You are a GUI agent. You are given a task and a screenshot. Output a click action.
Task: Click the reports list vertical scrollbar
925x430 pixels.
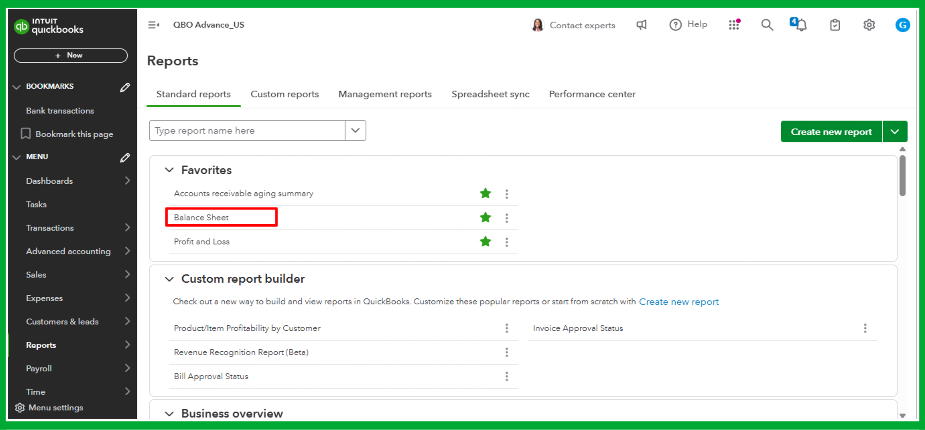pos(902,176)
